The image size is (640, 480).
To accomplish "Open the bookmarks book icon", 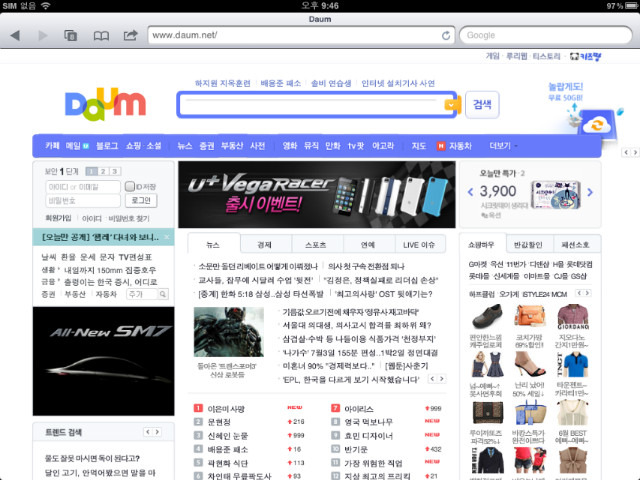I will (101, 36).
